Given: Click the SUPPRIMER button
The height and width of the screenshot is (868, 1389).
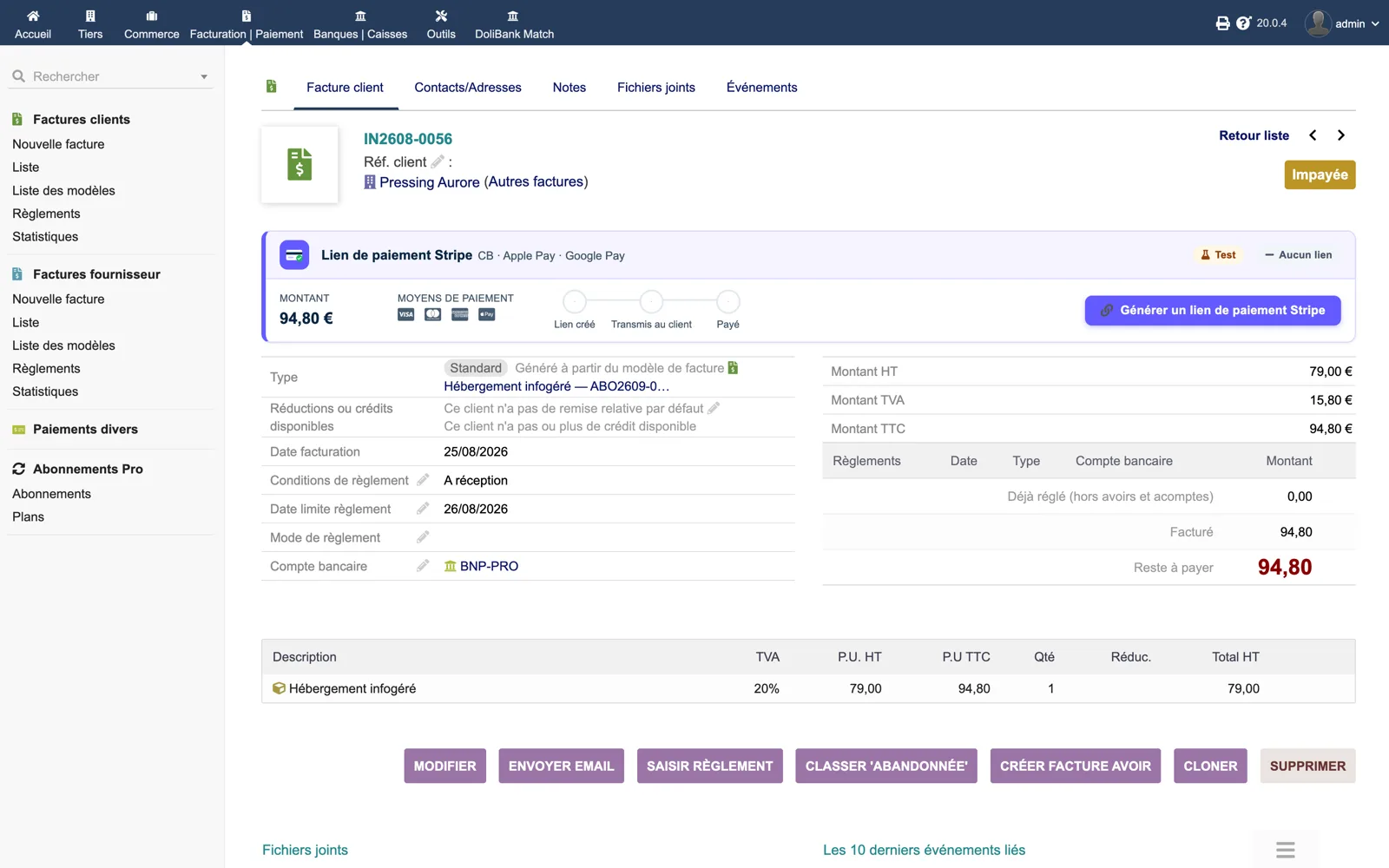Looking at the screenshot, I should pos(1307,766).
